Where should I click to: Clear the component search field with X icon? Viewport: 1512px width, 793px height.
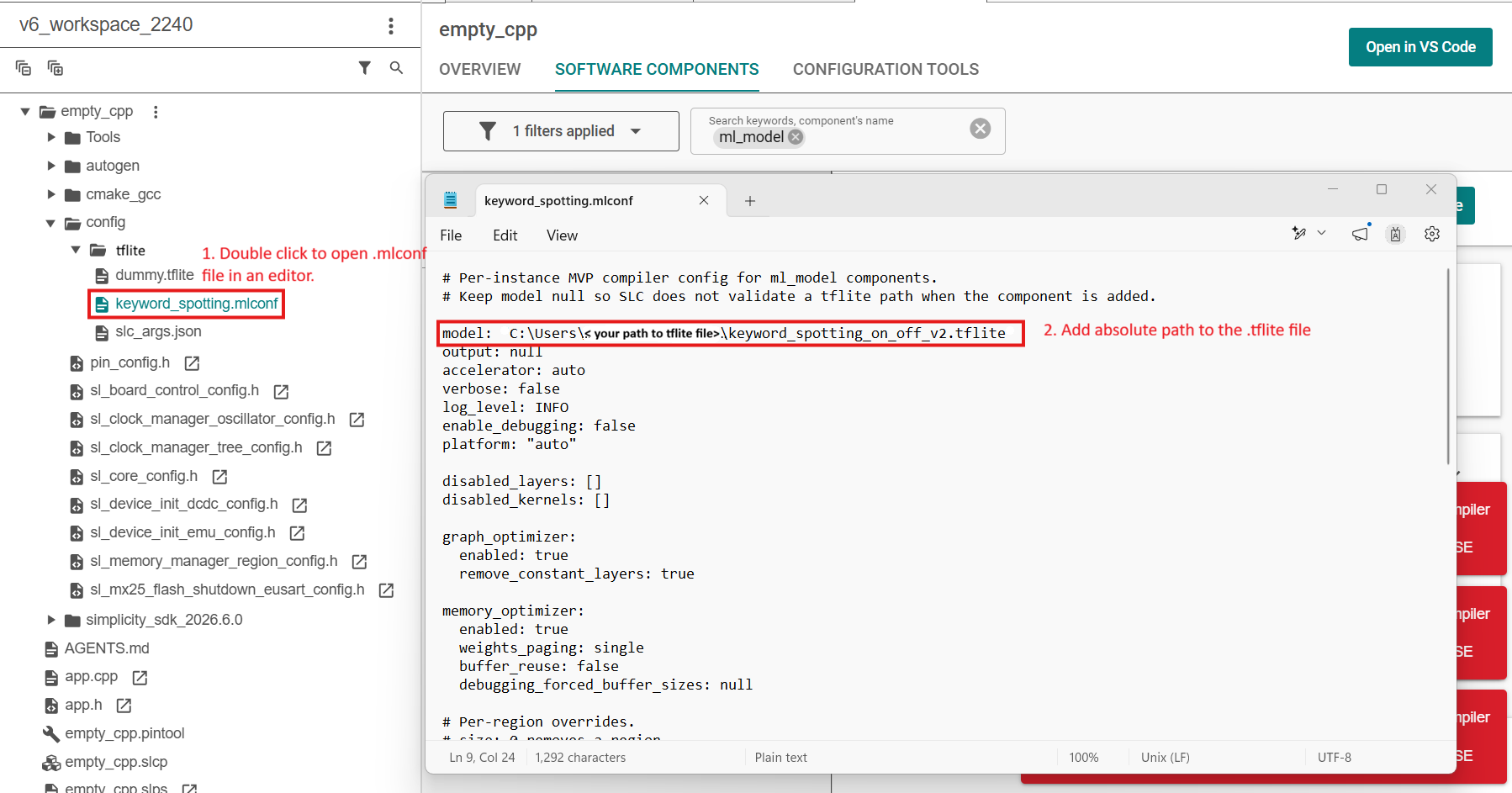pyautogui.click(x=980, y=129)
